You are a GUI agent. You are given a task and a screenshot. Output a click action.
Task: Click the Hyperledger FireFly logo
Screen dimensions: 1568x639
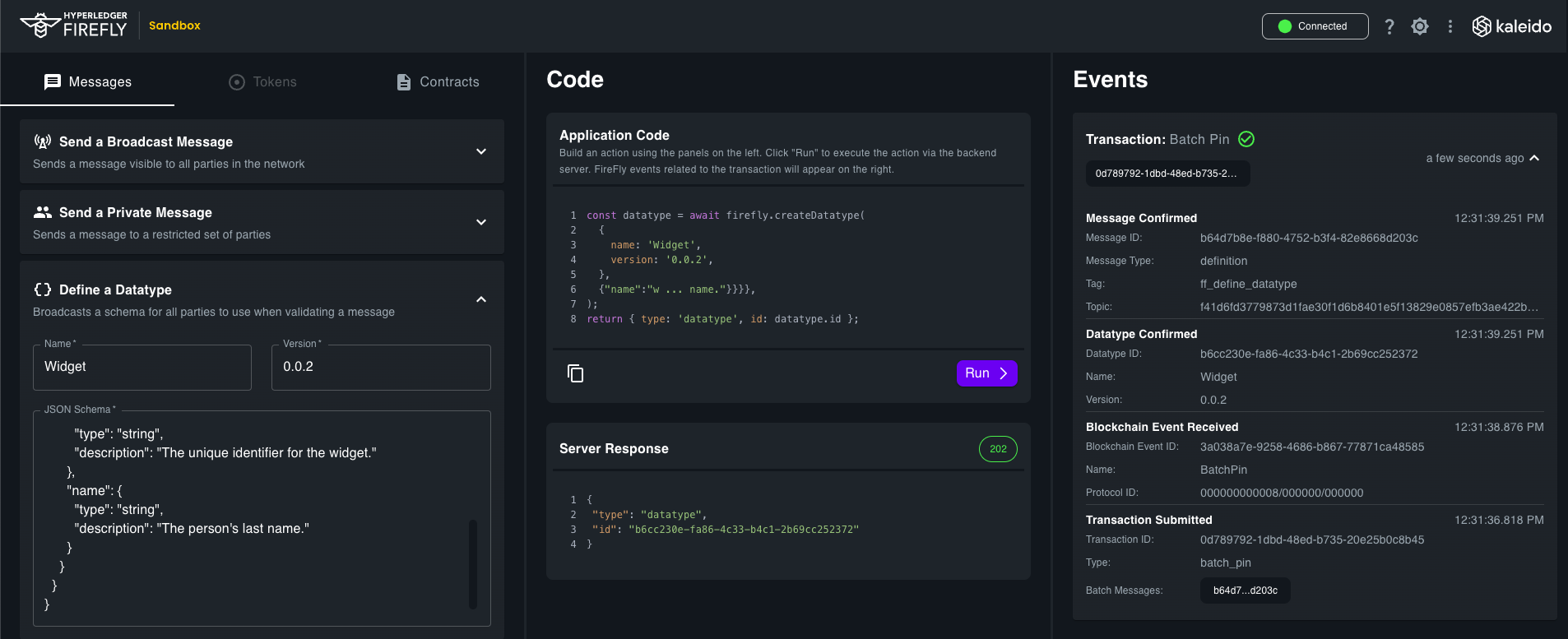tap(74, 25)
